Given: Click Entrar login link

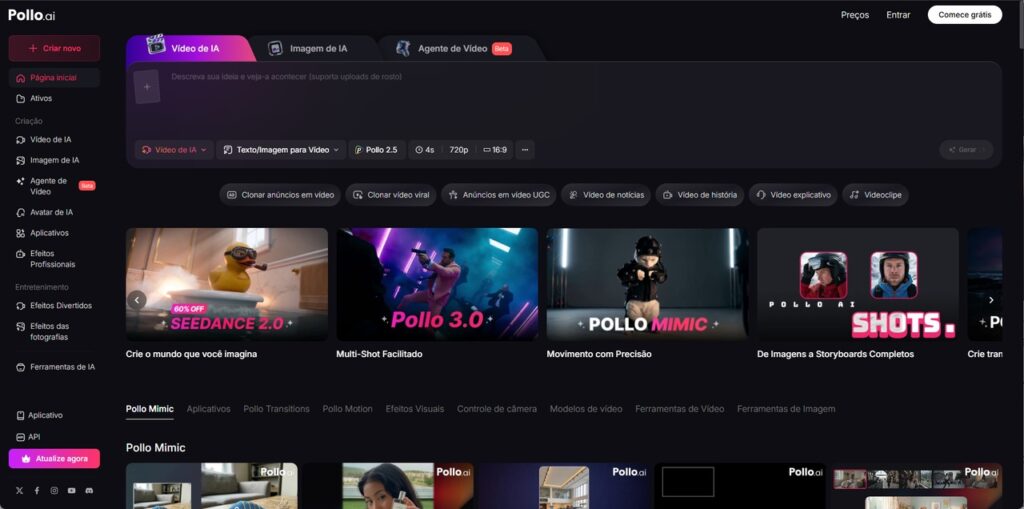Looking at the screenshot, I should point(898,15).
